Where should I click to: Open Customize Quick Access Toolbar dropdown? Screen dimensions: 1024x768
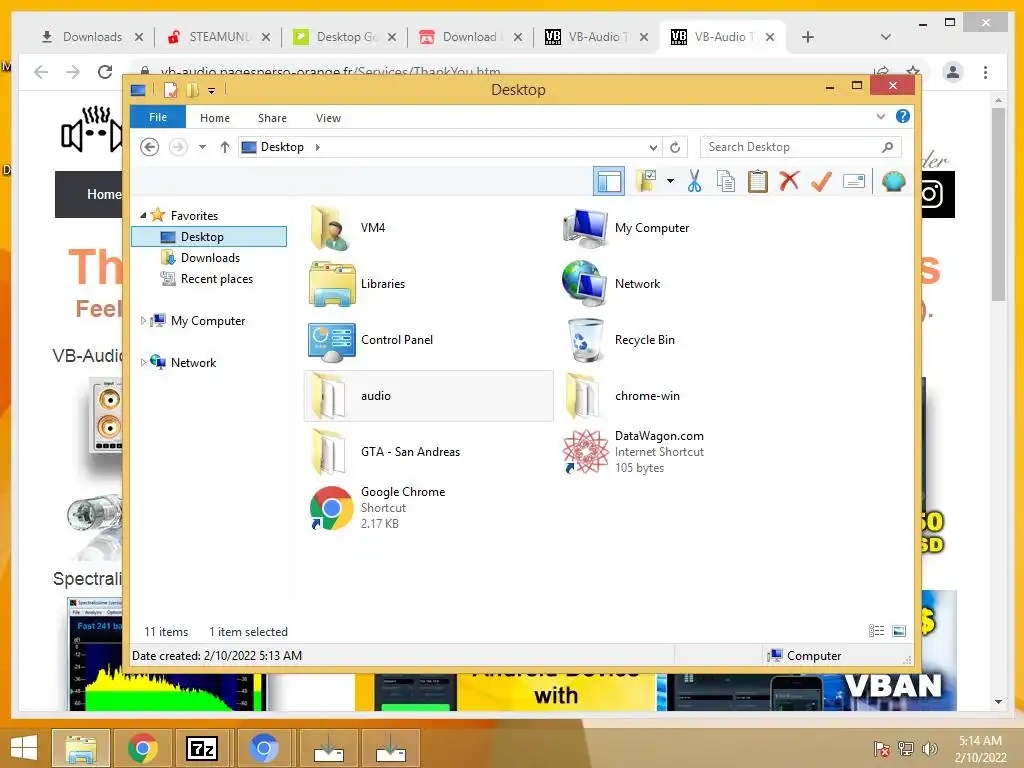pyautogui.click(x=212, y=91)
